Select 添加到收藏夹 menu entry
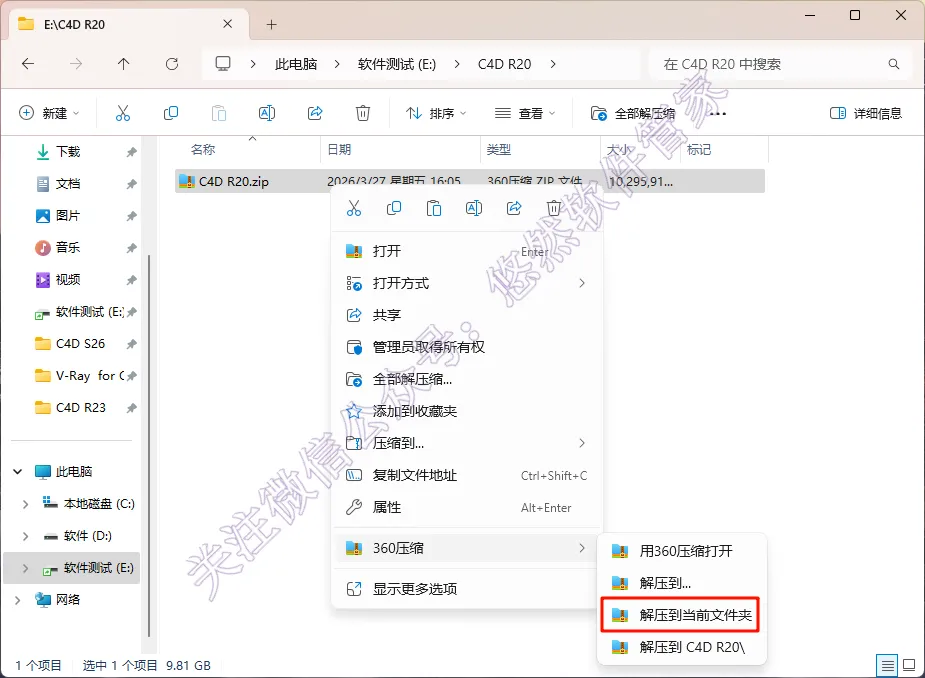 click(x=467, y=411)
